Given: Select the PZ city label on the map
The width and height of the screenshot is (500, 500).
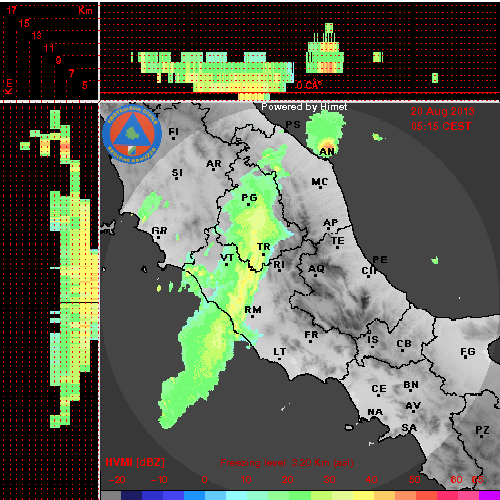Looking at the screenshot, I should click(x=482, y=430).
